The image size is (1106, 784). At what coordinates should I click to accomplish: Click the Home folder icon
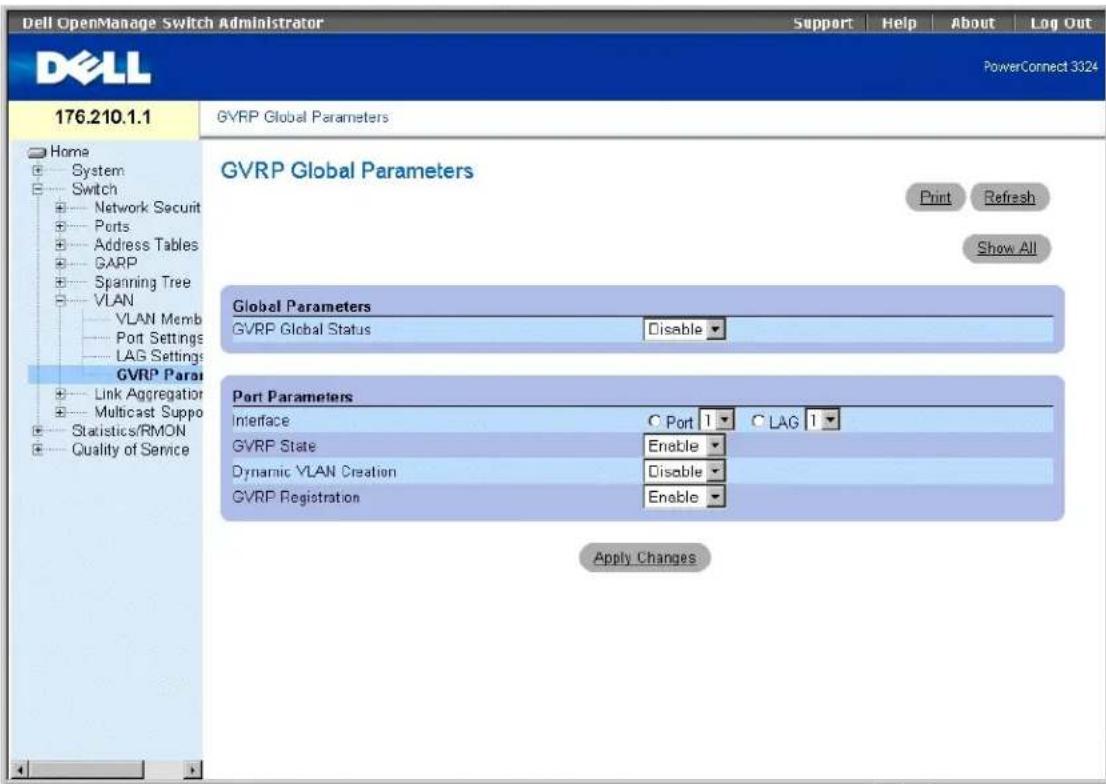point(37,152)
